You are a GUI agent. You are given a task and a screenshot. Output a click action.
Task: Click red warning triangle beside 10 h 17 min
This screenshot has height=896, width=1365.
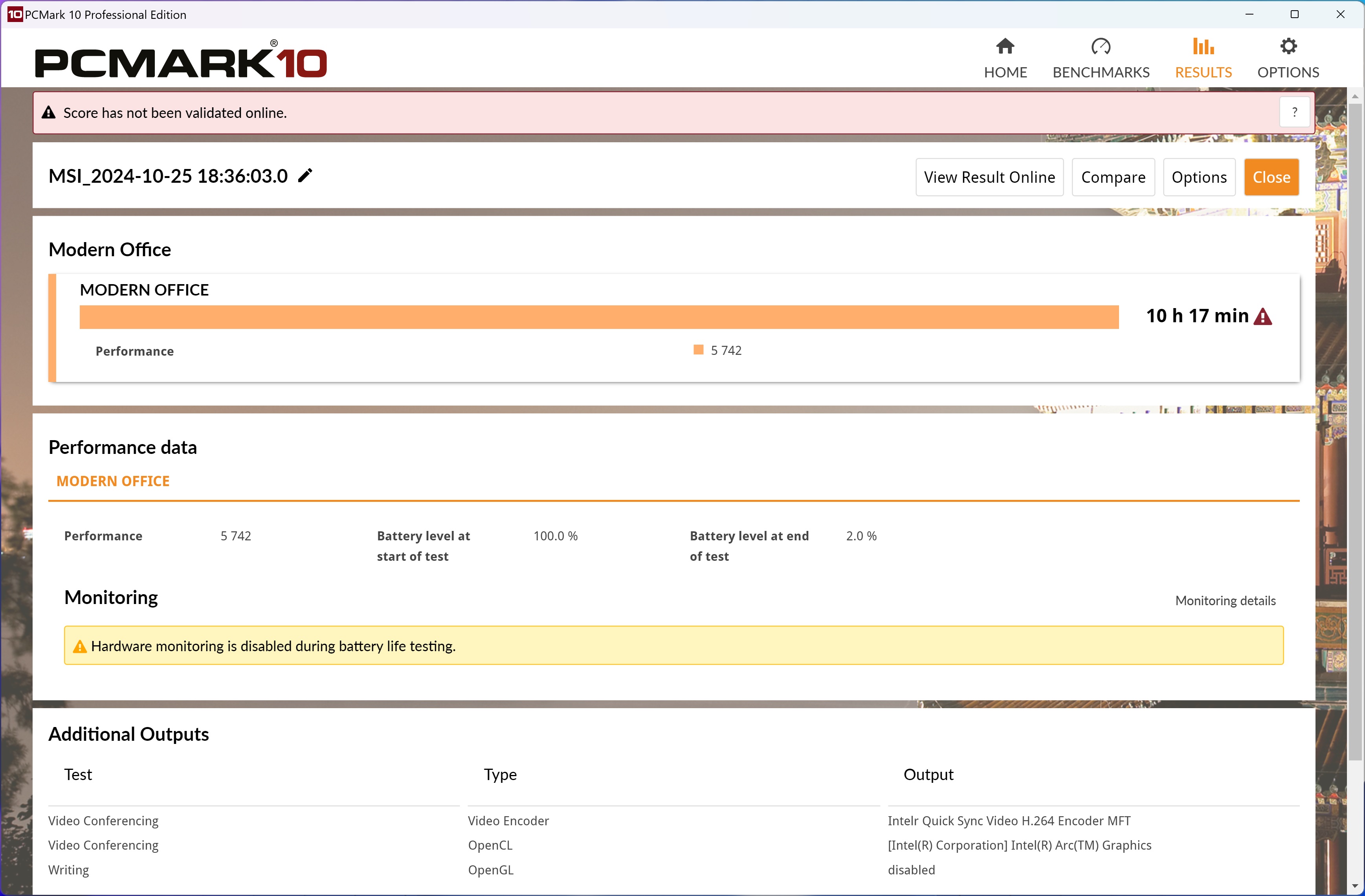1262,317
